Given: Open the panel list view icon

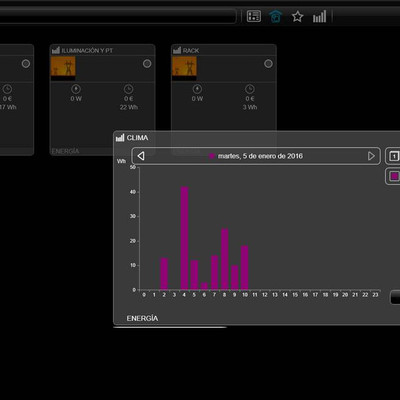Looking at the screenshot, I should 254,16.
